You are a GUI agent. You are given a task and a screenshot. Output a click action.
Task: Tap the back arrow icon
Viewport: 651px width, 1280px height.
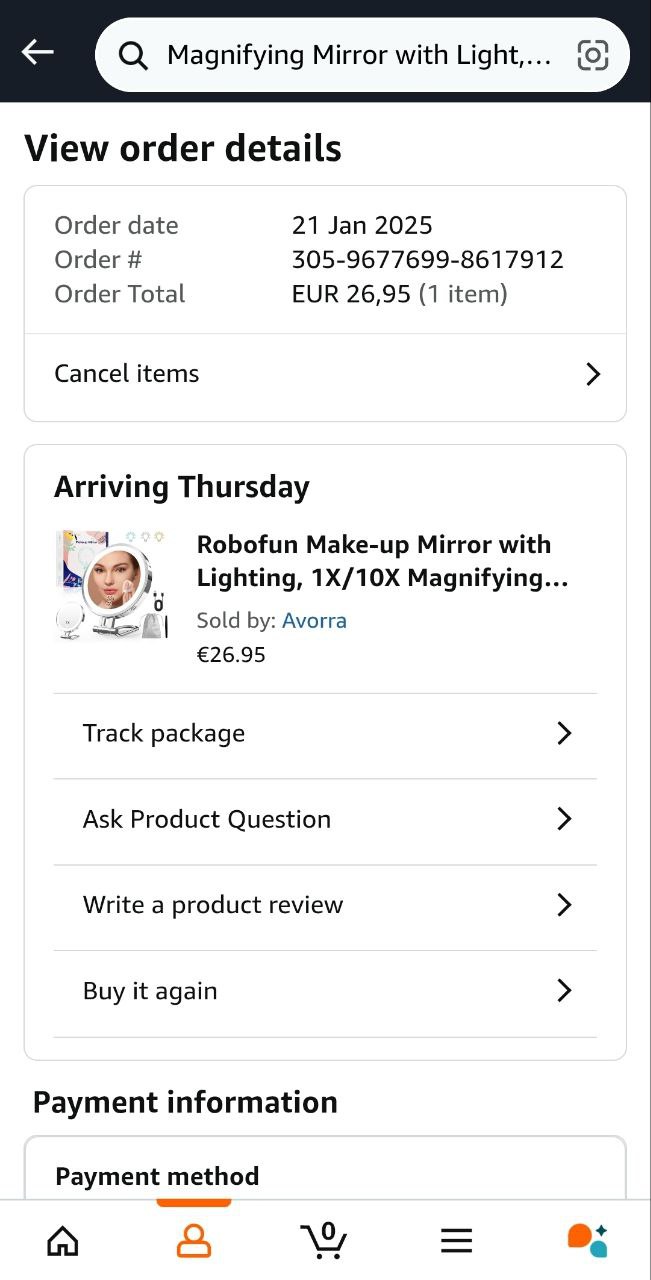point(38,52)
